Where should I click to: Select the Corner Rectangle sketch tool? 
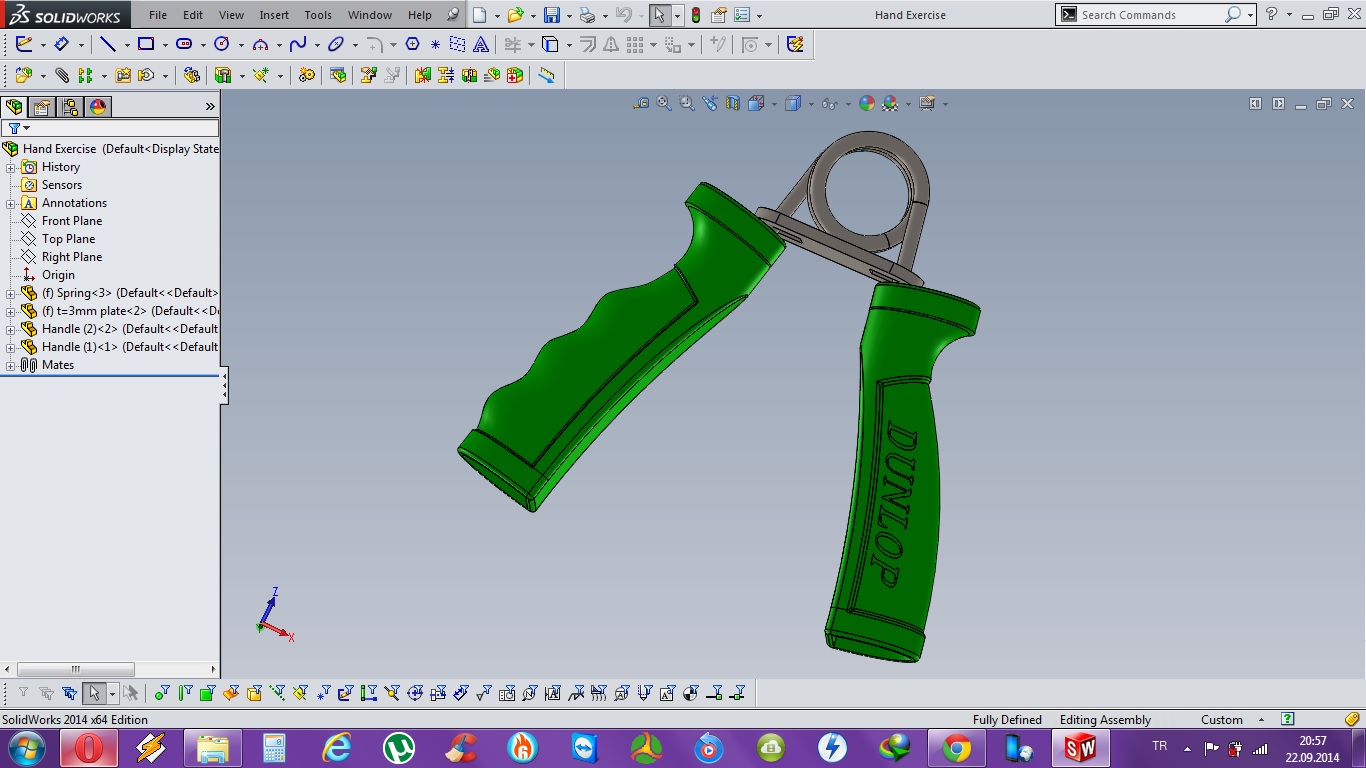coord(146,44)
